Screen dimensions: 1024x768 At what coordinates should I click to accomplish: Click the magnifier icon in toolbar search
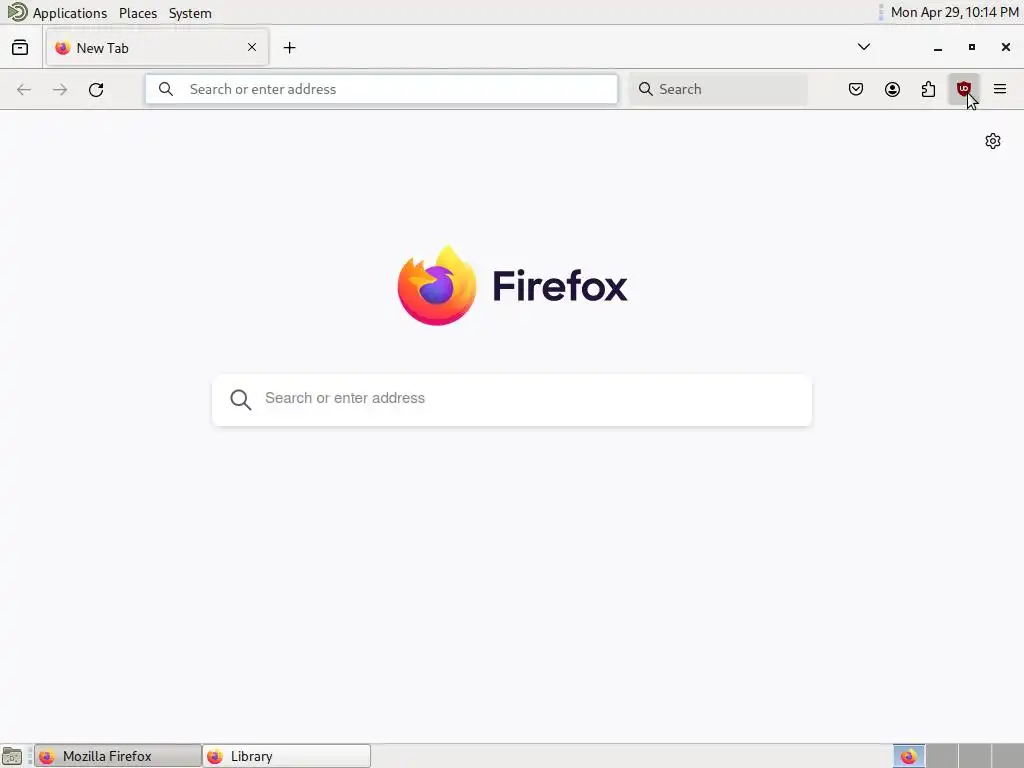[x=645, y=89]
